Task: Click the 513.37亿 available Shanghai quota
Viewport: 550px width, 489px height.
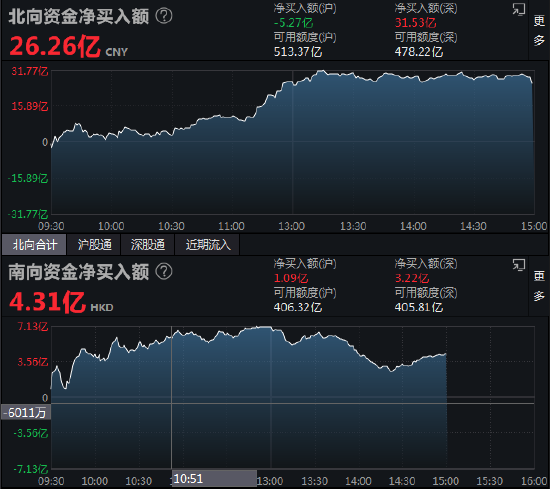Action: 298,52
